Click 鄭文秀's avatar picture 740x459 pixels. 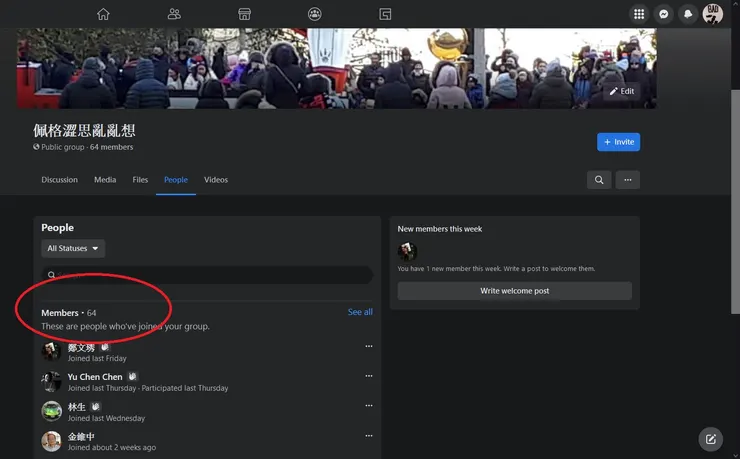[x=51, y=351]
